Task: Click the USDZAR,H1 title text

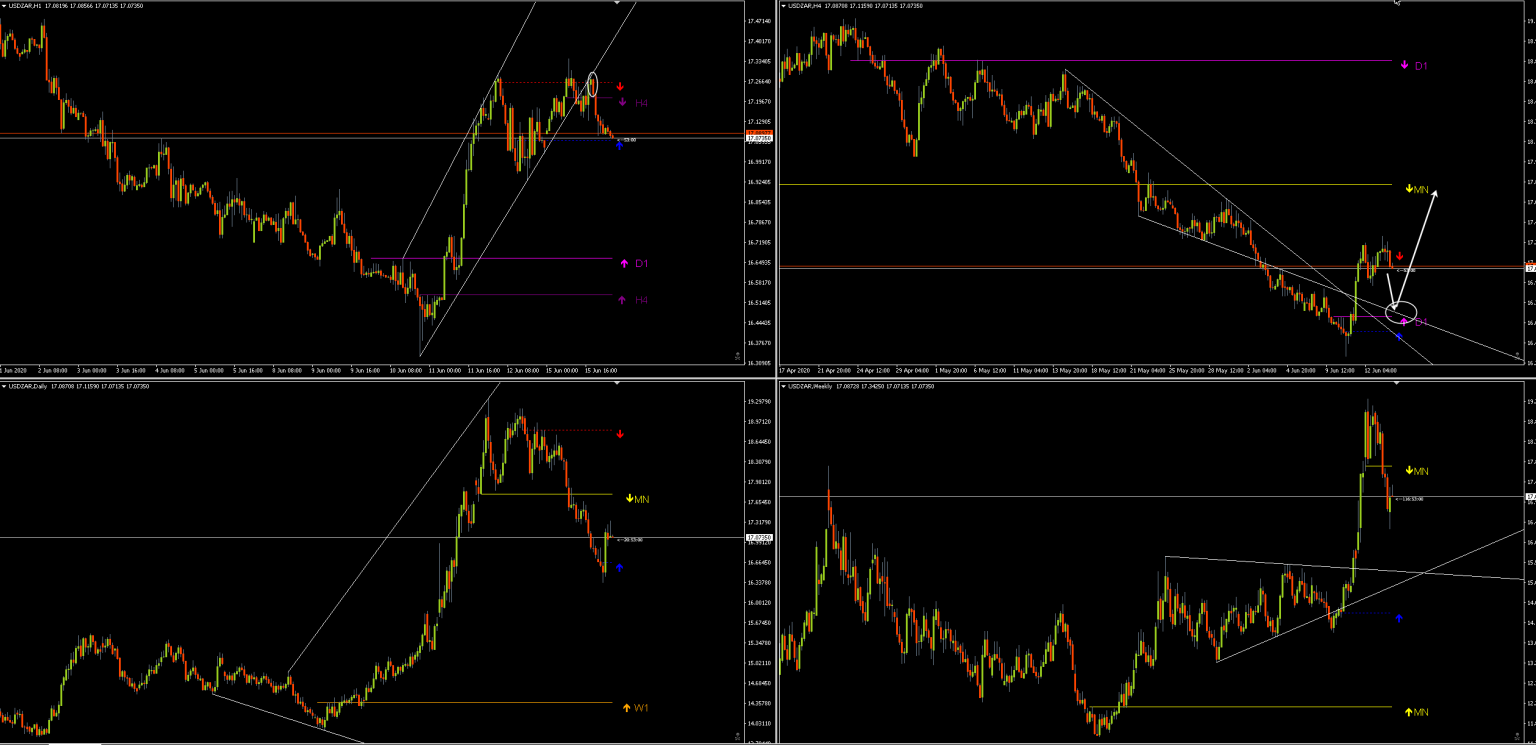Action: [x=25, y=6]
